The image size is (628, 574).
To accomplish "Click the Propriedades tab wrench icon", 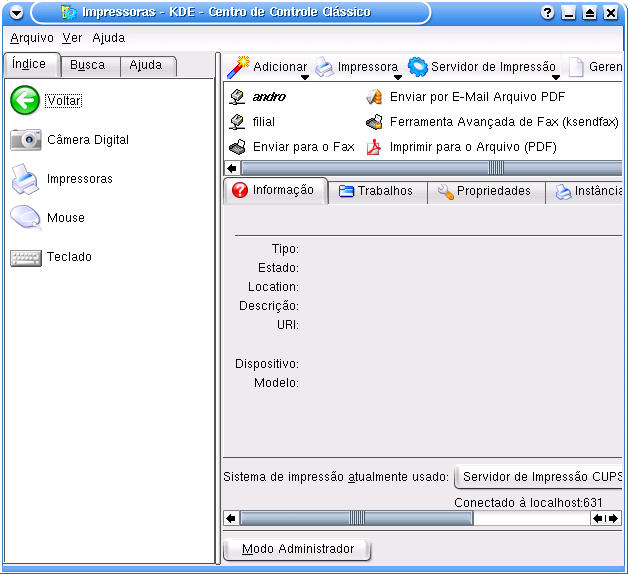I will click(x=445, y=191).
